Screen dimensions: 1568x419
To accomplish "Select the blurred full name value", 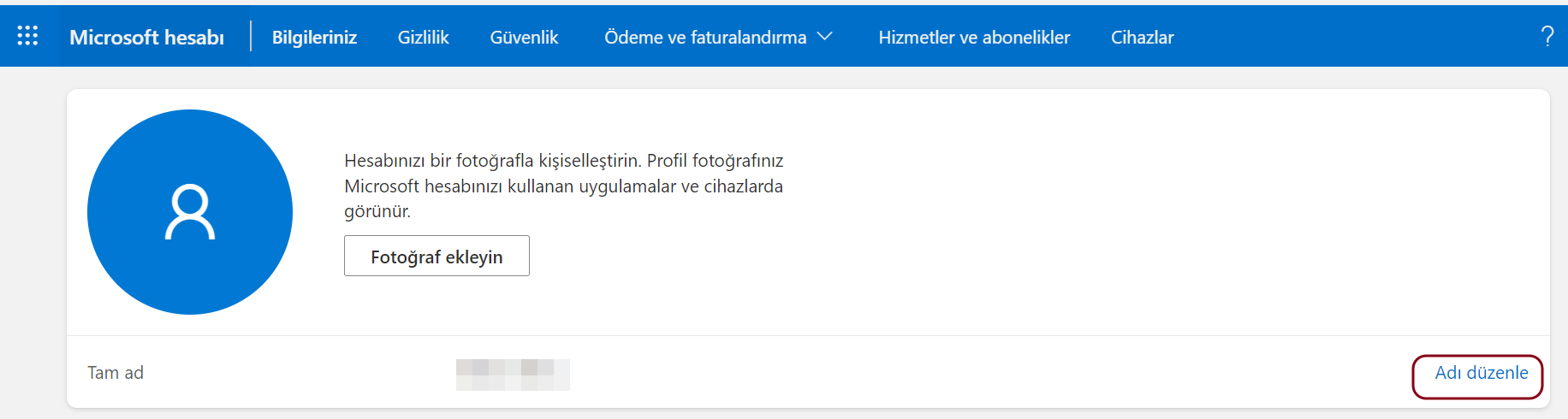I will [x=513, y=375].
